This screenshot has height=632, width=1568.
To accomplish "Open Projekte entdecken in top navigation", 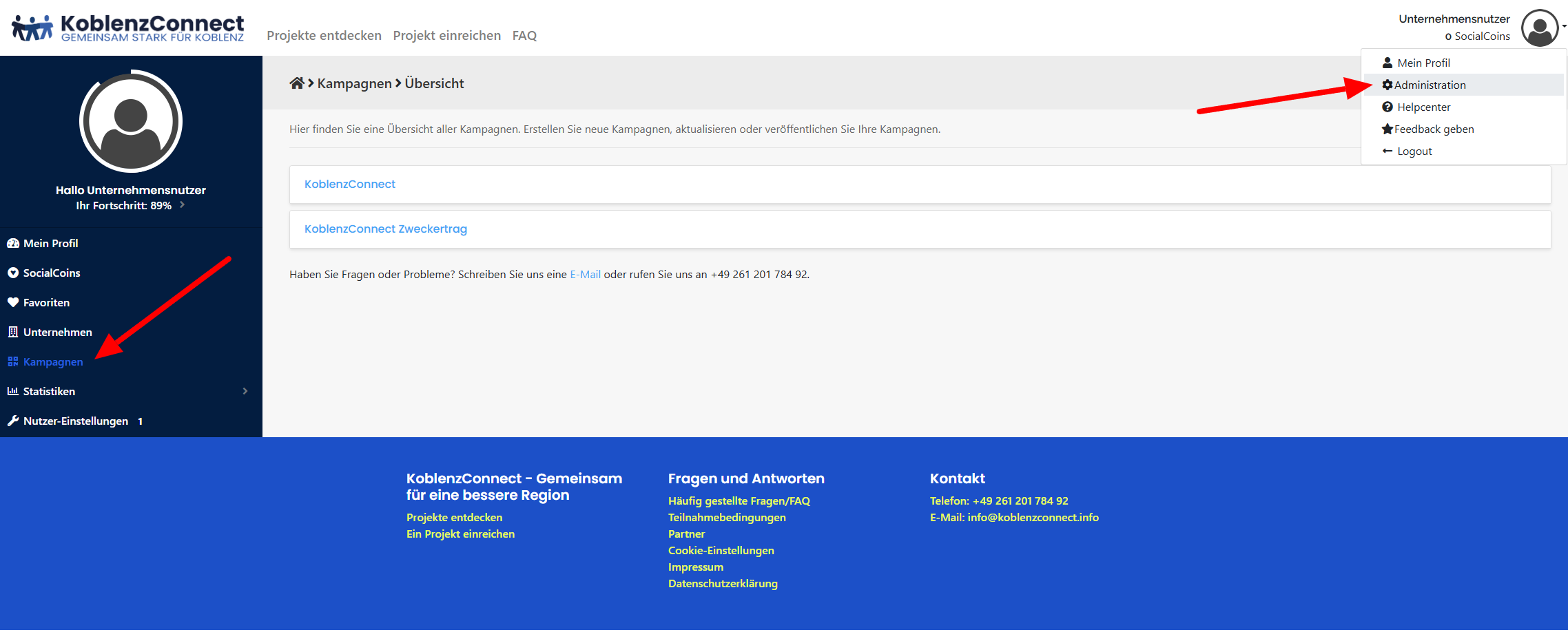I will point(324,35).
